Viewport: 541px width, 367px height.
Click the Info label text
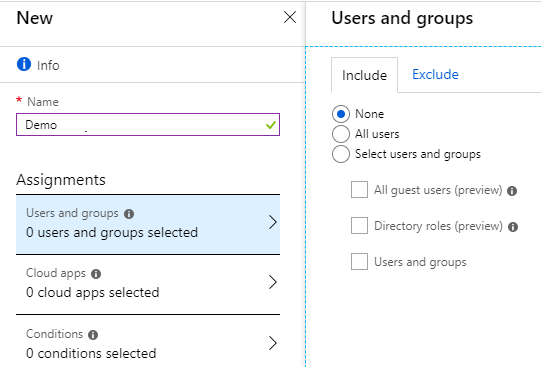point(48,65)
